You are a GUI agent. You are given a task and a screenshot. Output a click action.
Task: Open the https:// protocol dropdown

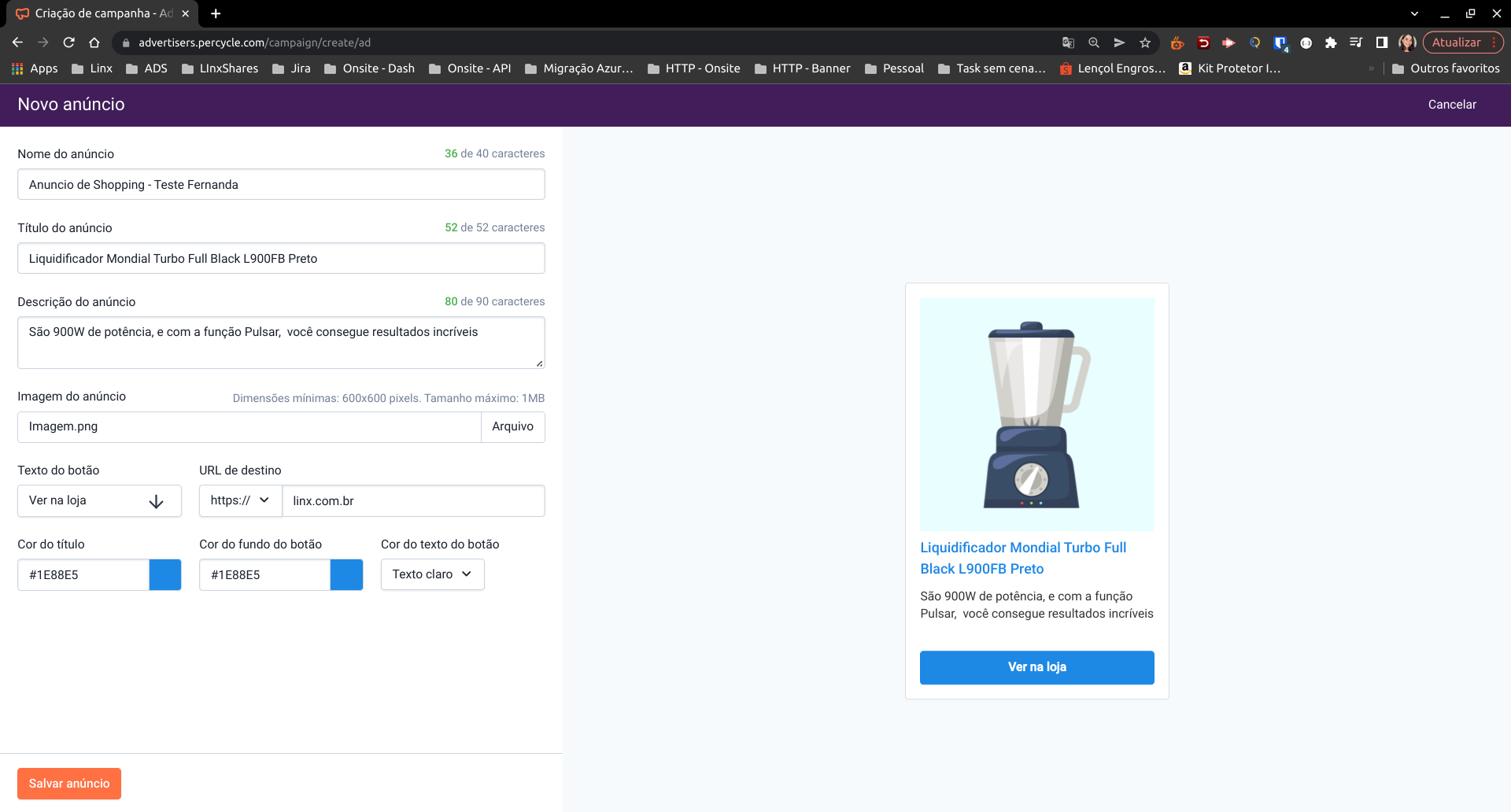(x=240, y=501)
